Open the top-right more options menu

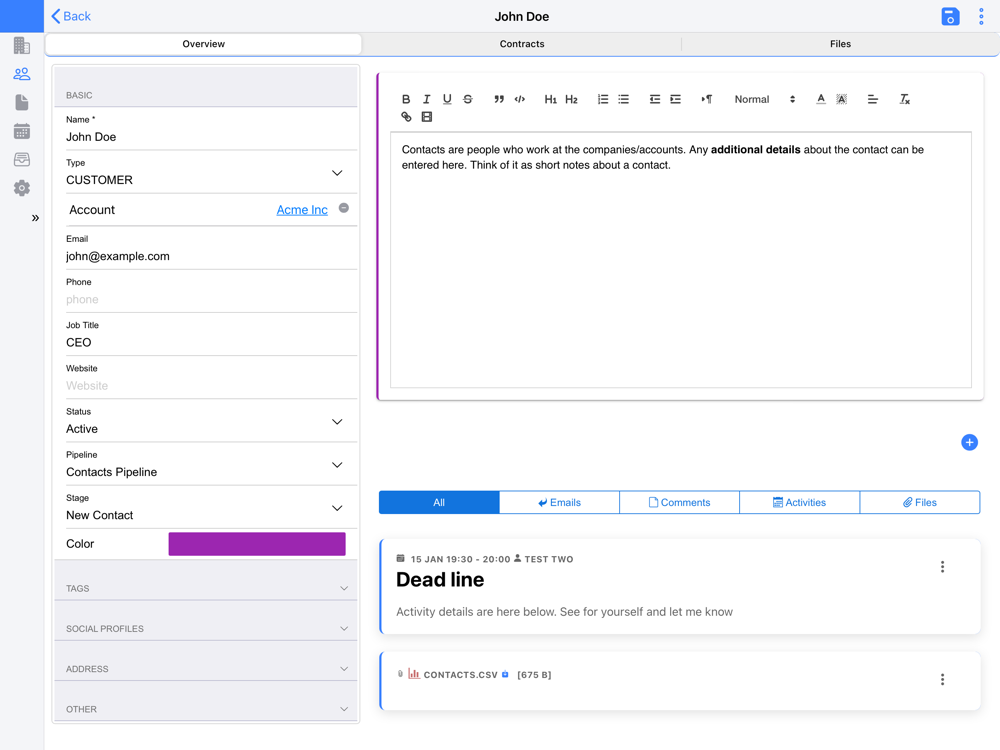(x=981, y=17)
